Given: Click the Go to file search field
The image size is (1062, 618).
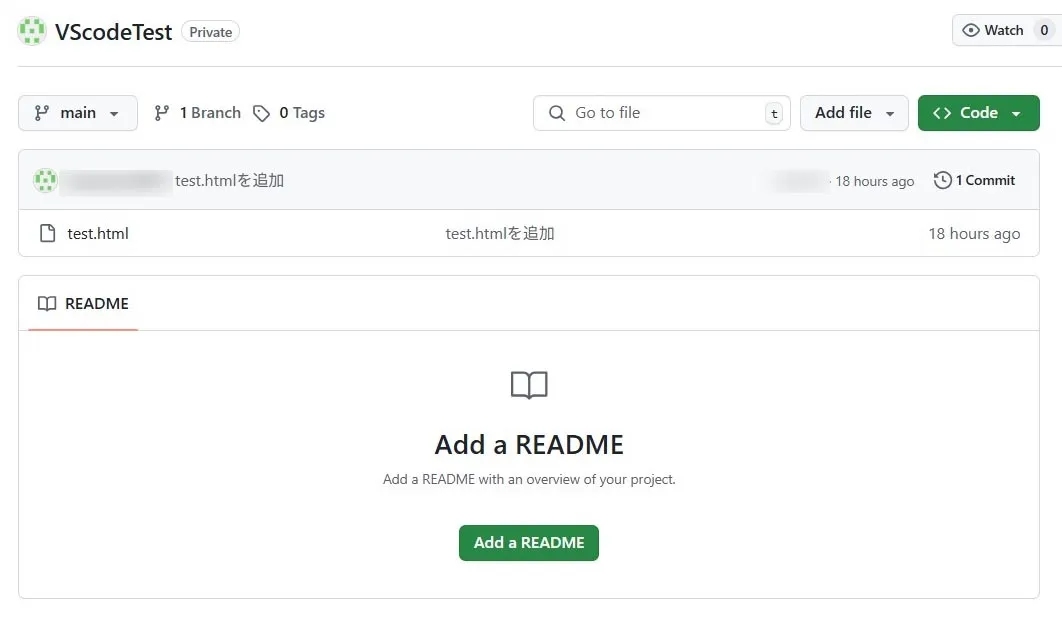Looking at the screenshot, I should 660,113.
